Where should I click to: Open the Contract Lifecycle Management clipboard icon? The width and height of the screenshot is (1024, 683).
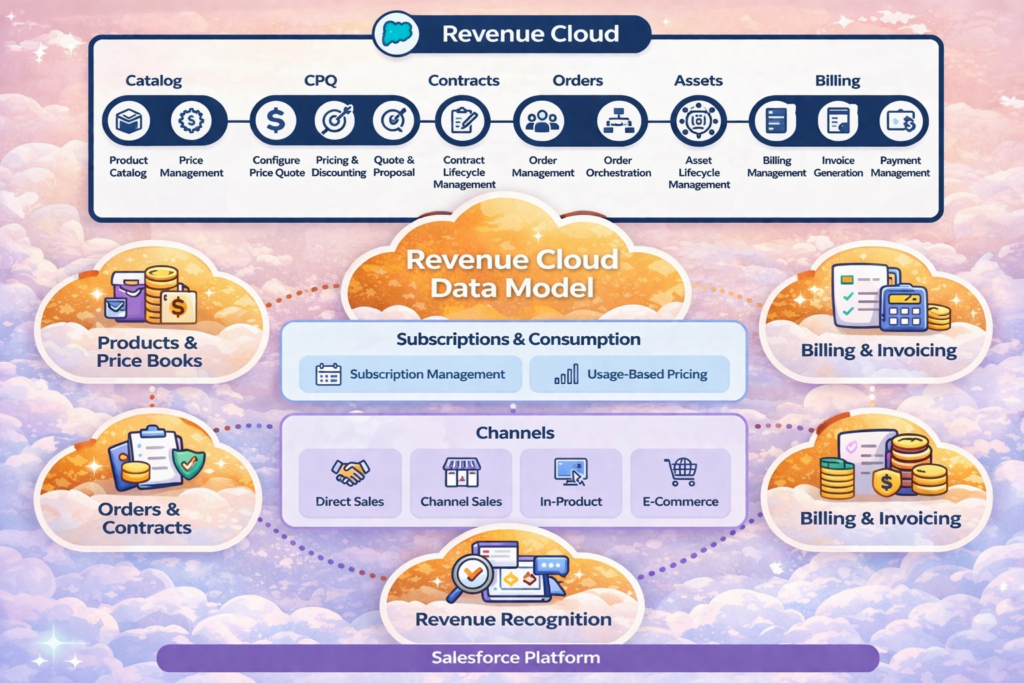(x=463, y=122)
